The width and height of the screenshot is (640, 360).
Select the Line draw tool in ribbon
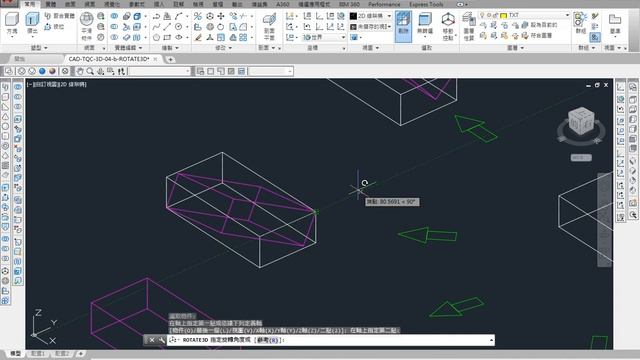tap(167, 27)
